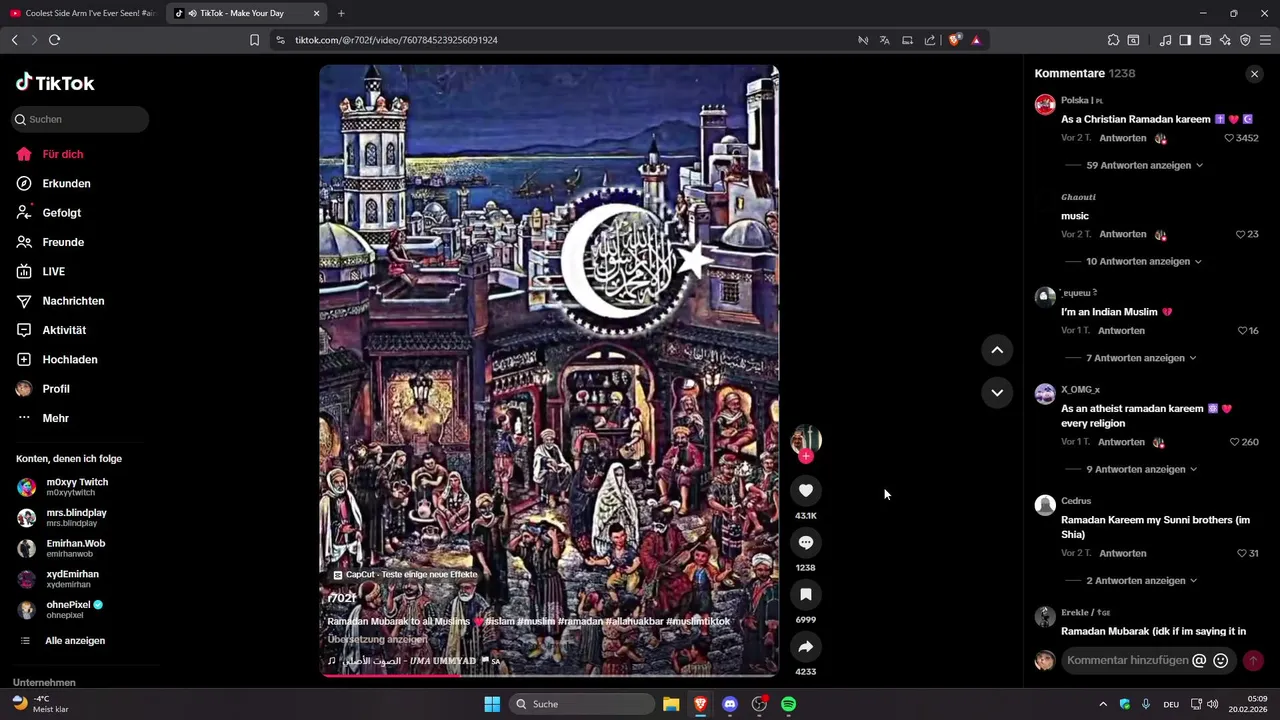Viewport: 1280px width, 720px height.
Task: Click the browser address bar URL
Action: click(x=396, y=40)
